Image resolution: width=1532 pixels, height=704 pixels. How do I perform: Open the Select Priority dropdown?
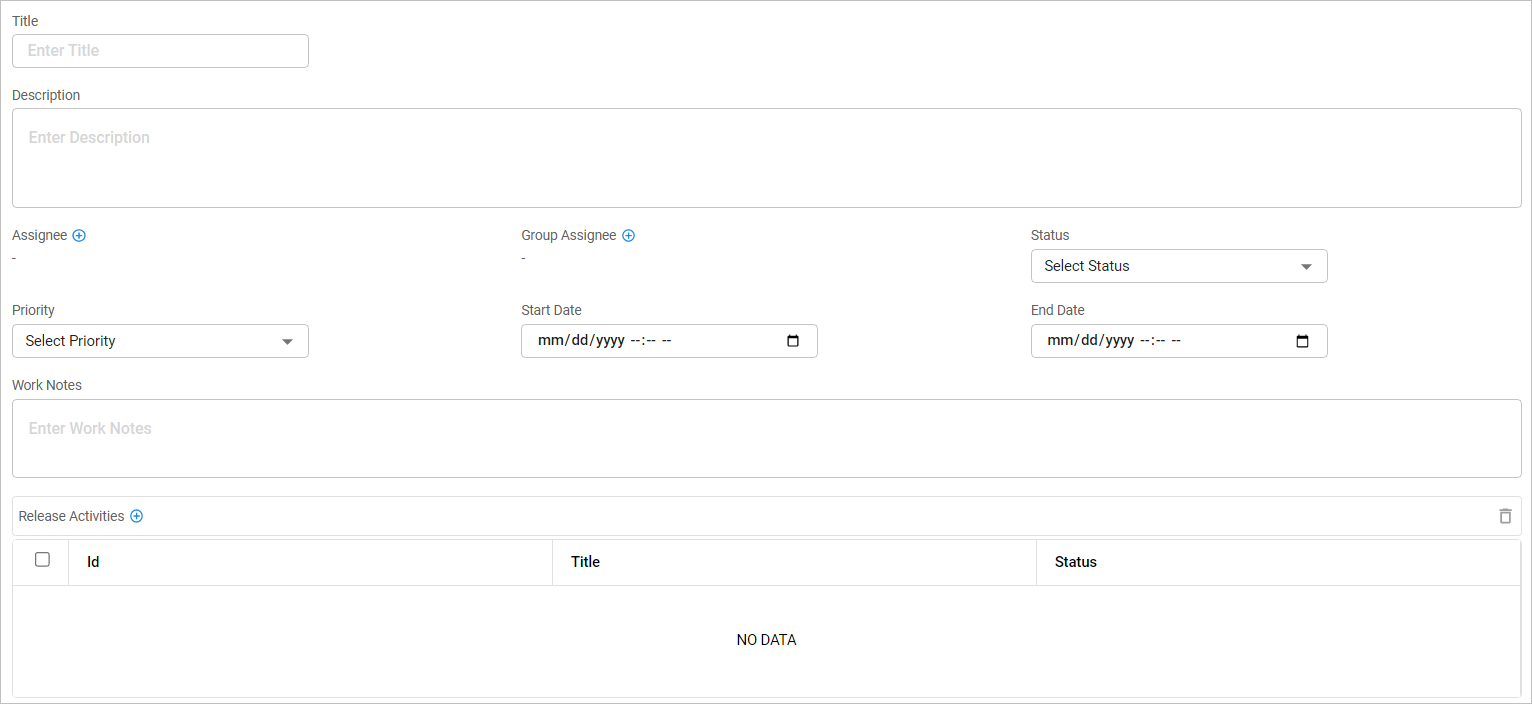coord(160,341)
